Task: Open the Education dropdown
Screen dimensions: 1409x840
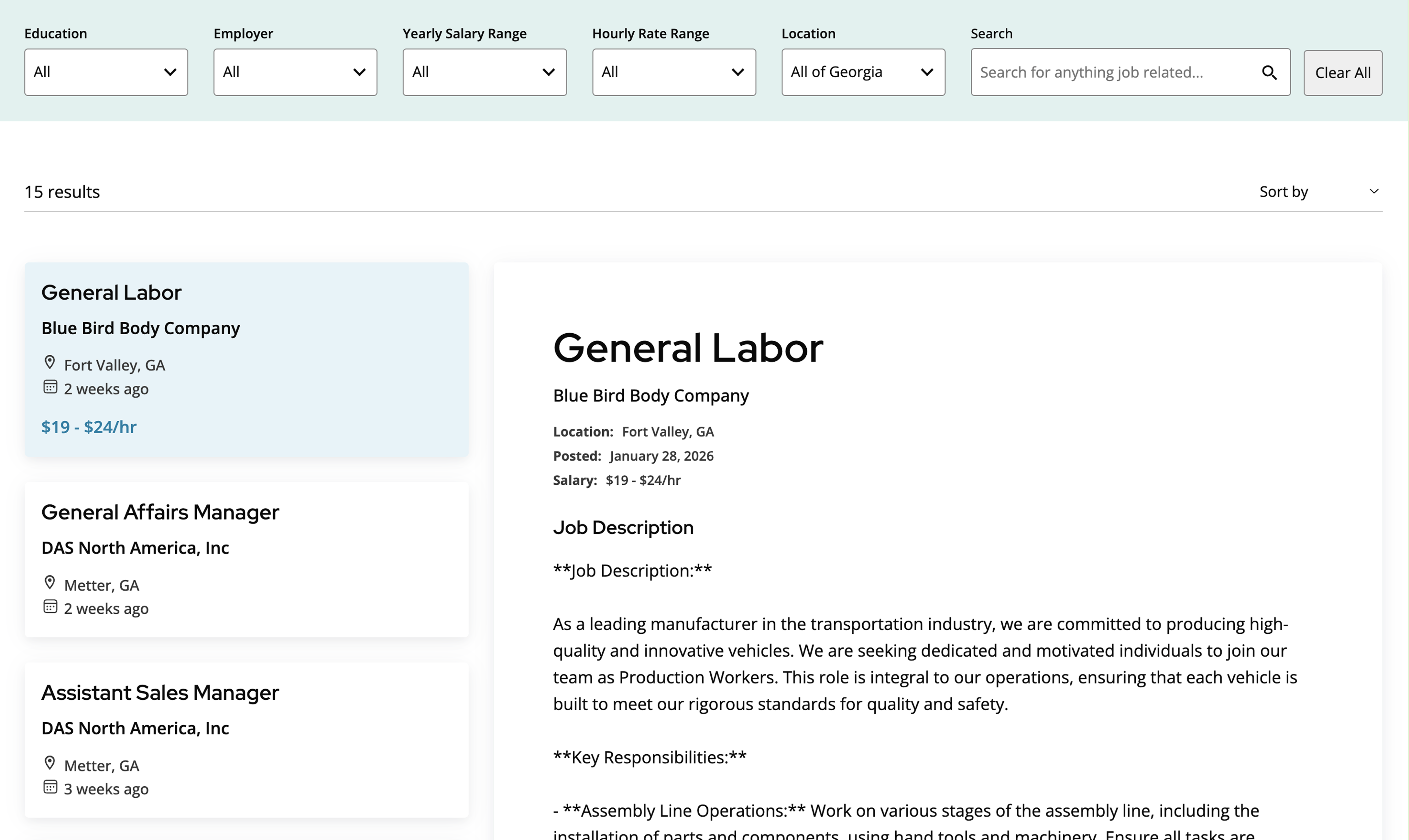Action: pos(106,72)
